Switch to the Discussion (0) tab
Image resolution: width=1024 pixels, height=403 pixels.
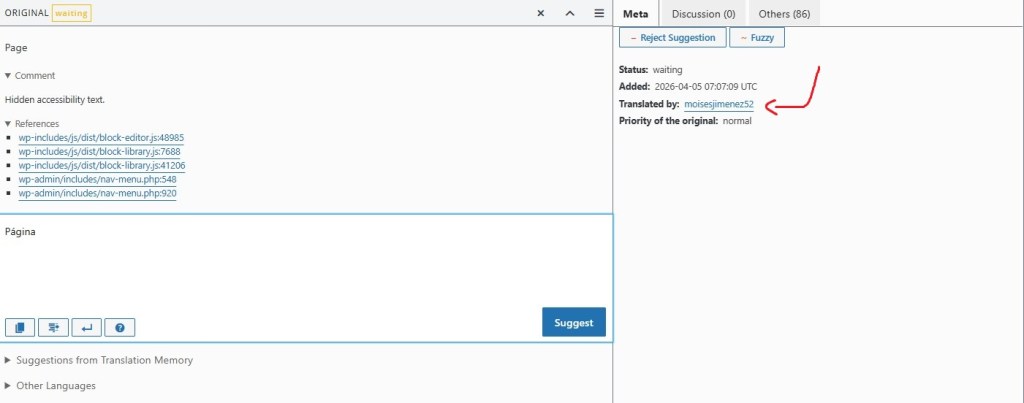point(703,14)
